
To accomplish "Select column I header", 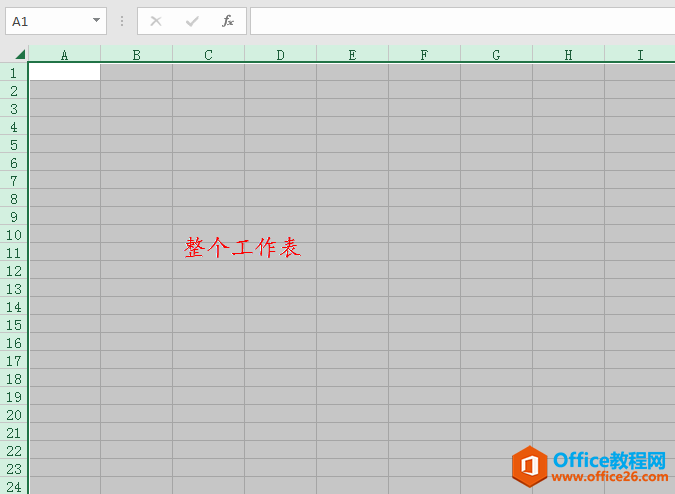I will pyautogui.click(x=640, y=55).
